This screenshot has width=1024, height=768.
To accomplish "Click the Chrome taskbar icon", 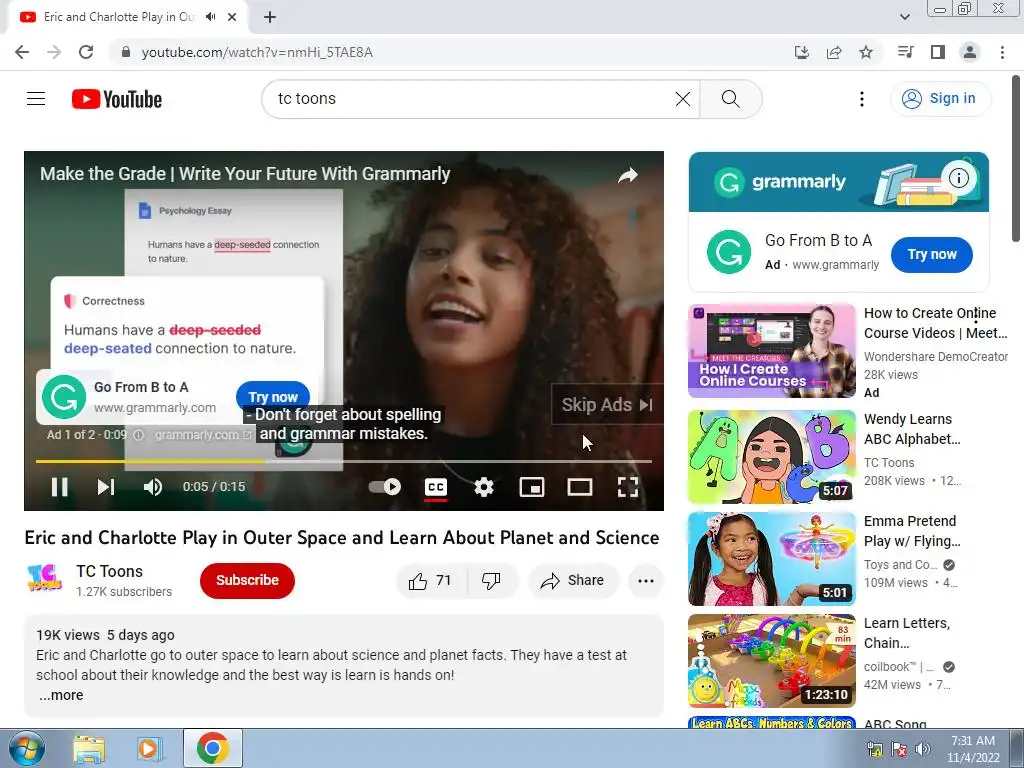I will [212, 748].
